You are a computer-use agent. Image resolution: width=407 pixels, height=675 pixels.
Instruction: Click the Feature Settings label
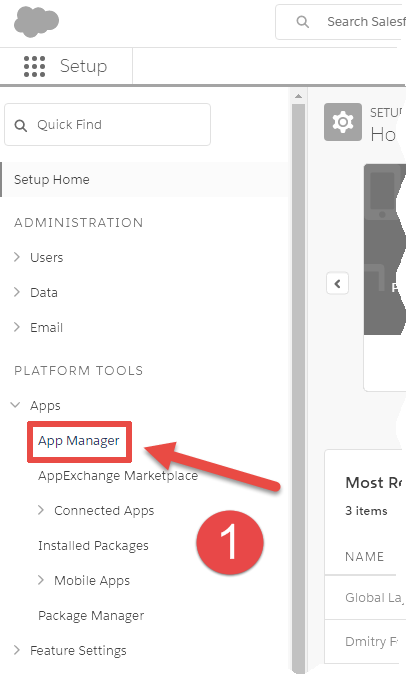coord(78,650)
